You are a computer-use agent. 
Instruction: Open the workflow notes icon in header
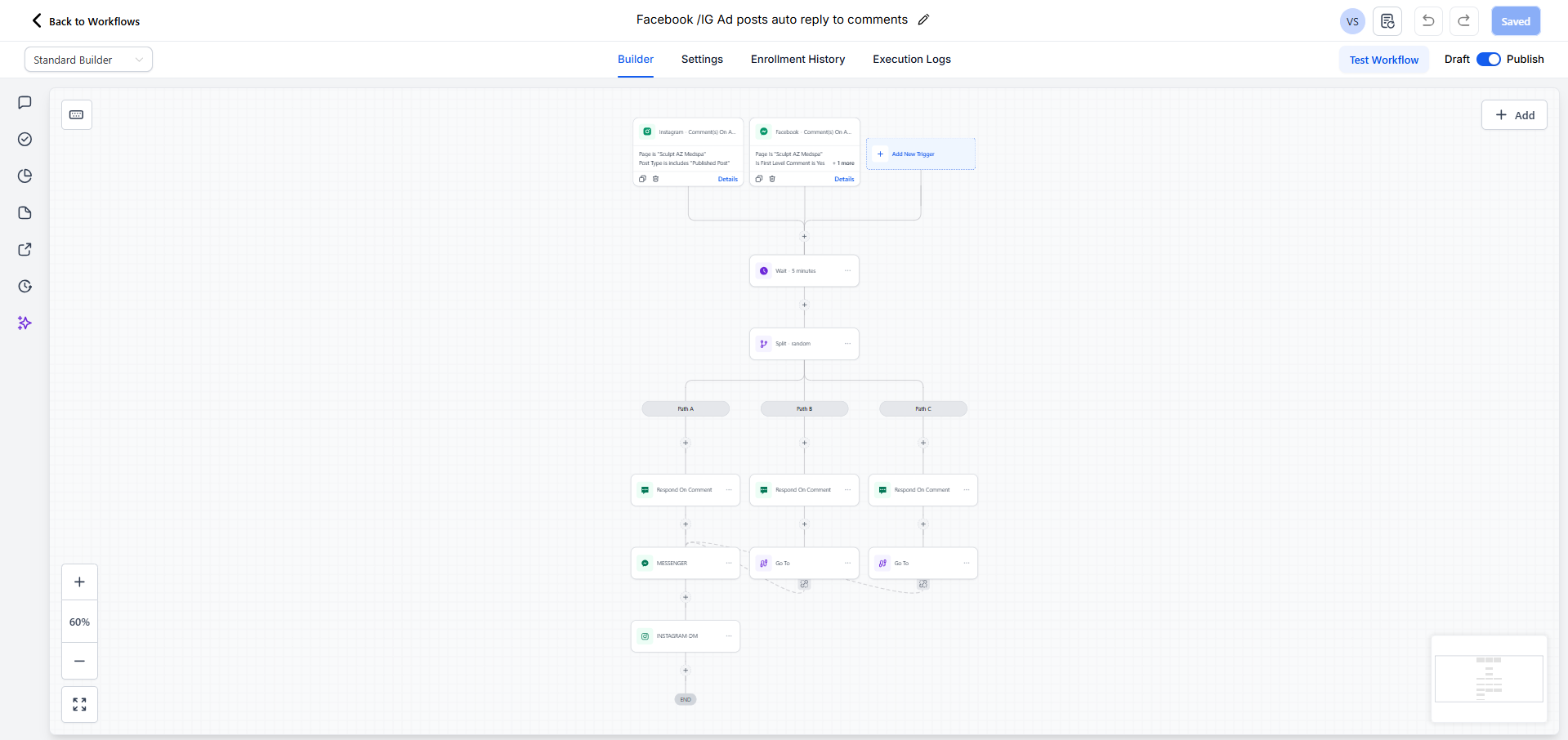[x=1387, y=21]
